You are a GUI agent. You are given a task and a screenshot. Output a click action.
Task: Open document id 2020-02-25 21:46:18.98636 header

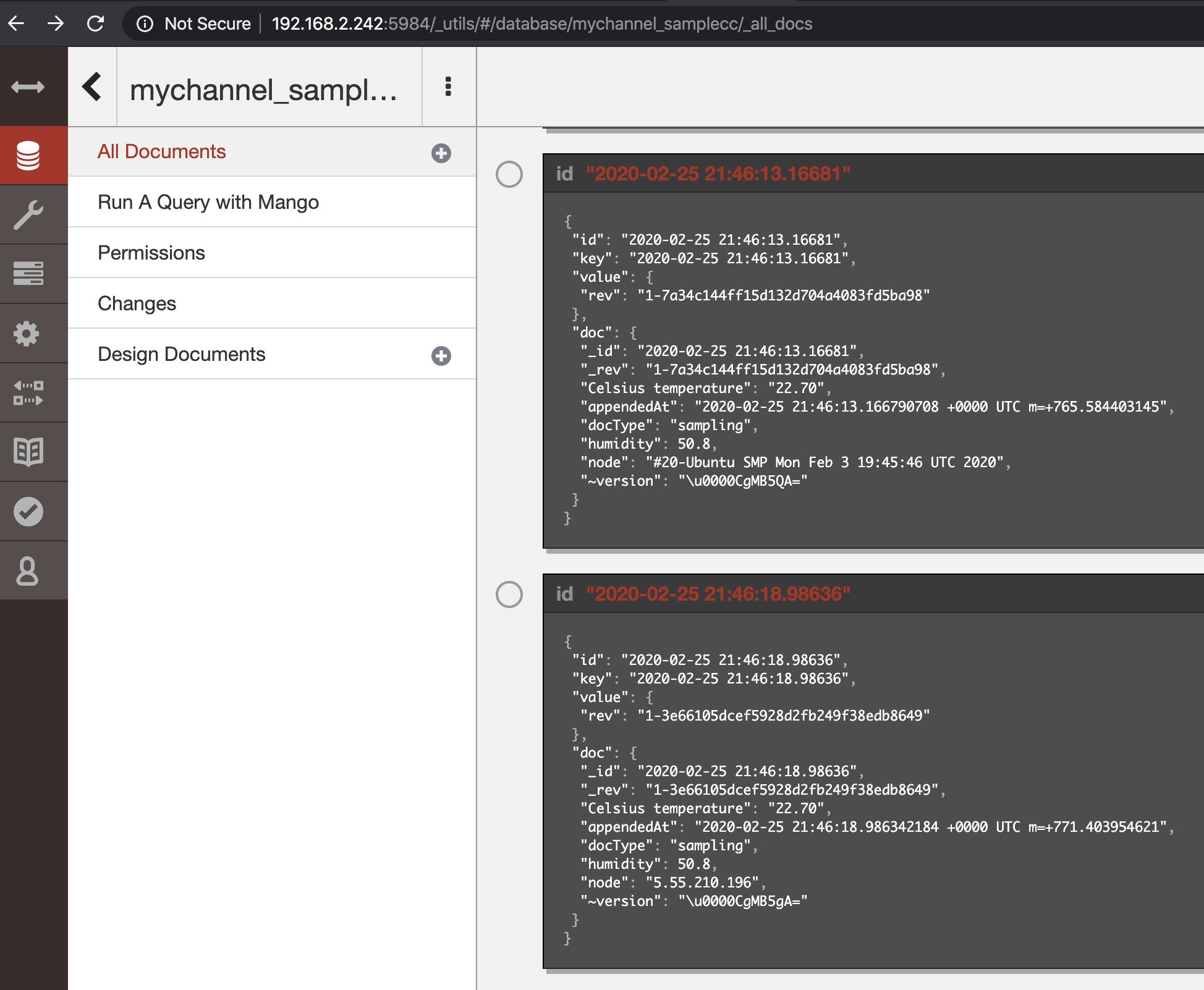coord(717,594)
